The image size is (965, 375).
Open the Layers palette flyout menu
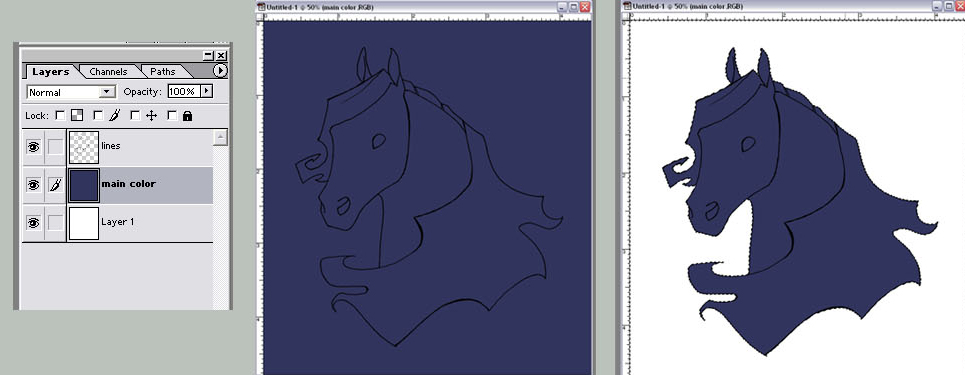(x=220, y=71)
